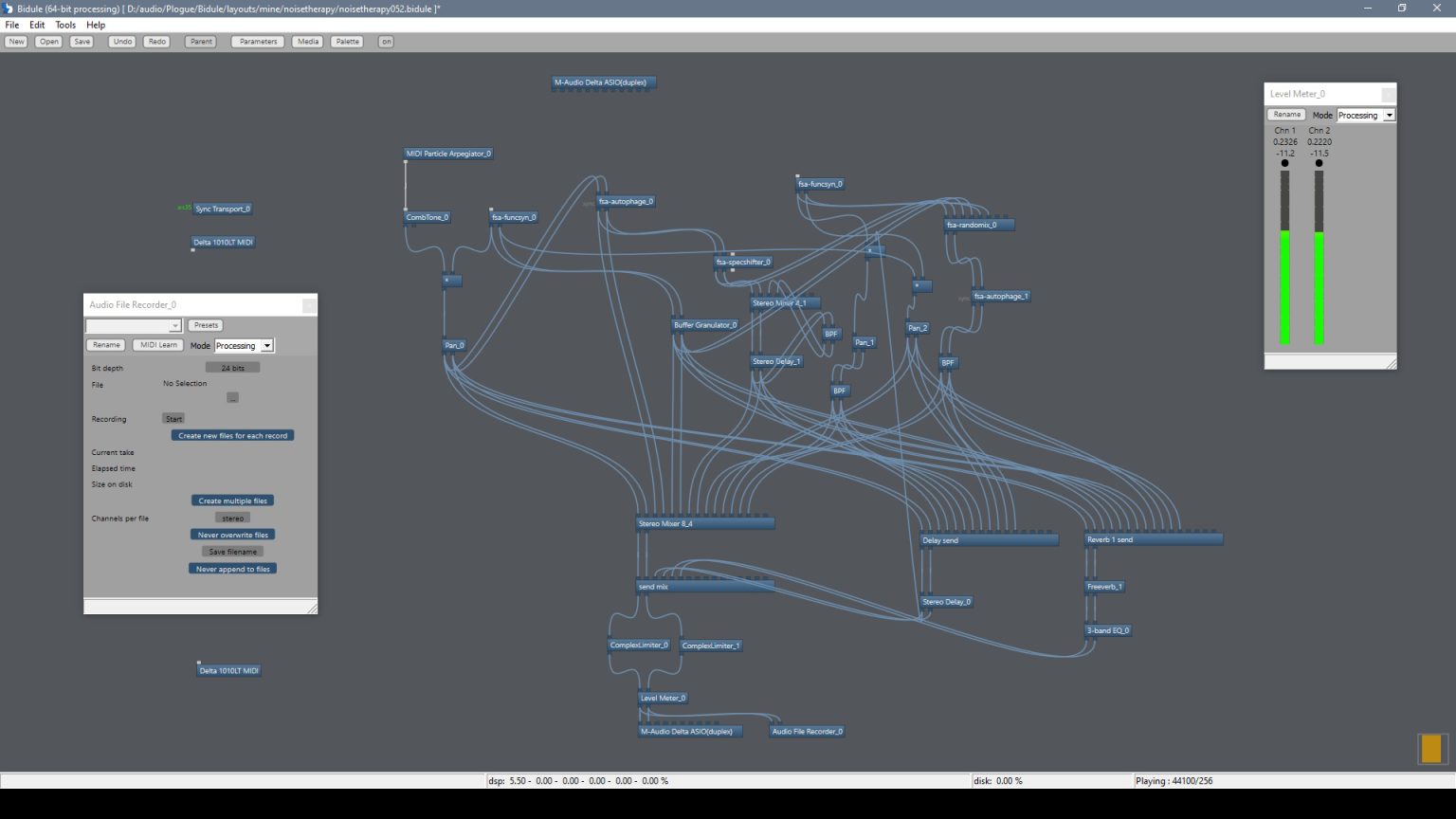1456x819 pixels.
Task: Toggle the 'Save filename' option
Action: (x=232, y=552)
